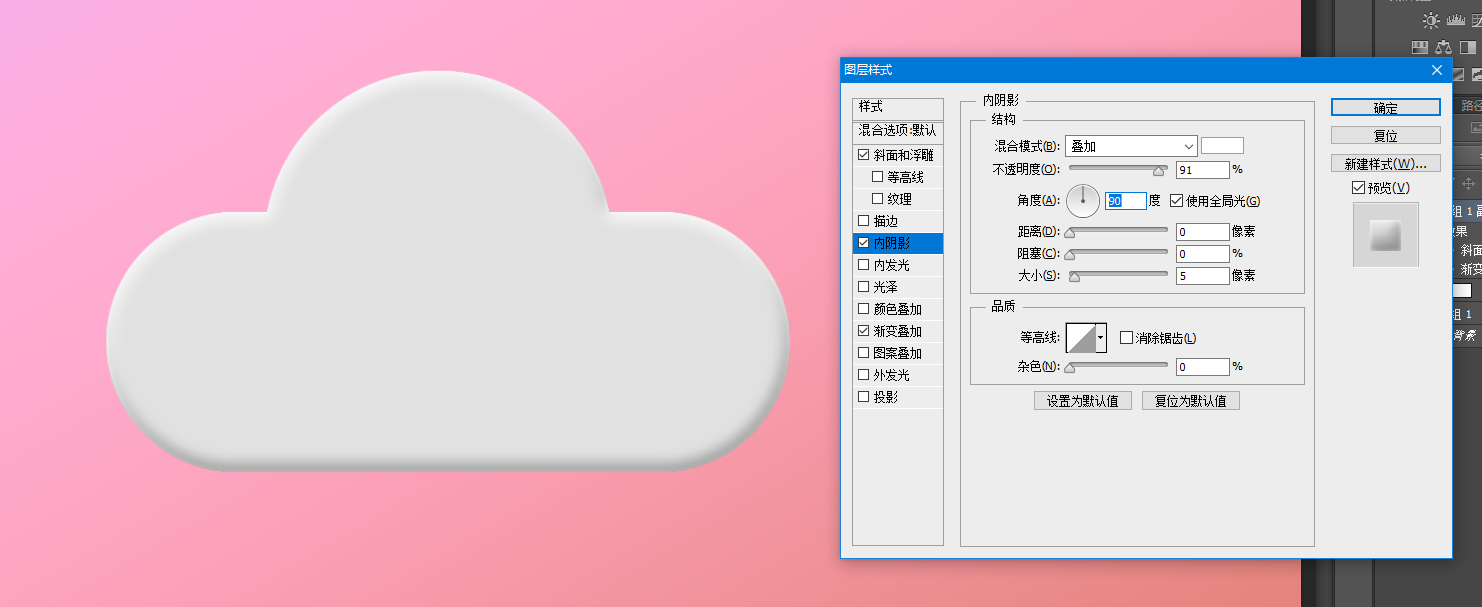The height and width of the screenshot is (607, 1482).
Task: Open the 混合模式 dropdown showing 叠加
Action: coord(1131,146)
